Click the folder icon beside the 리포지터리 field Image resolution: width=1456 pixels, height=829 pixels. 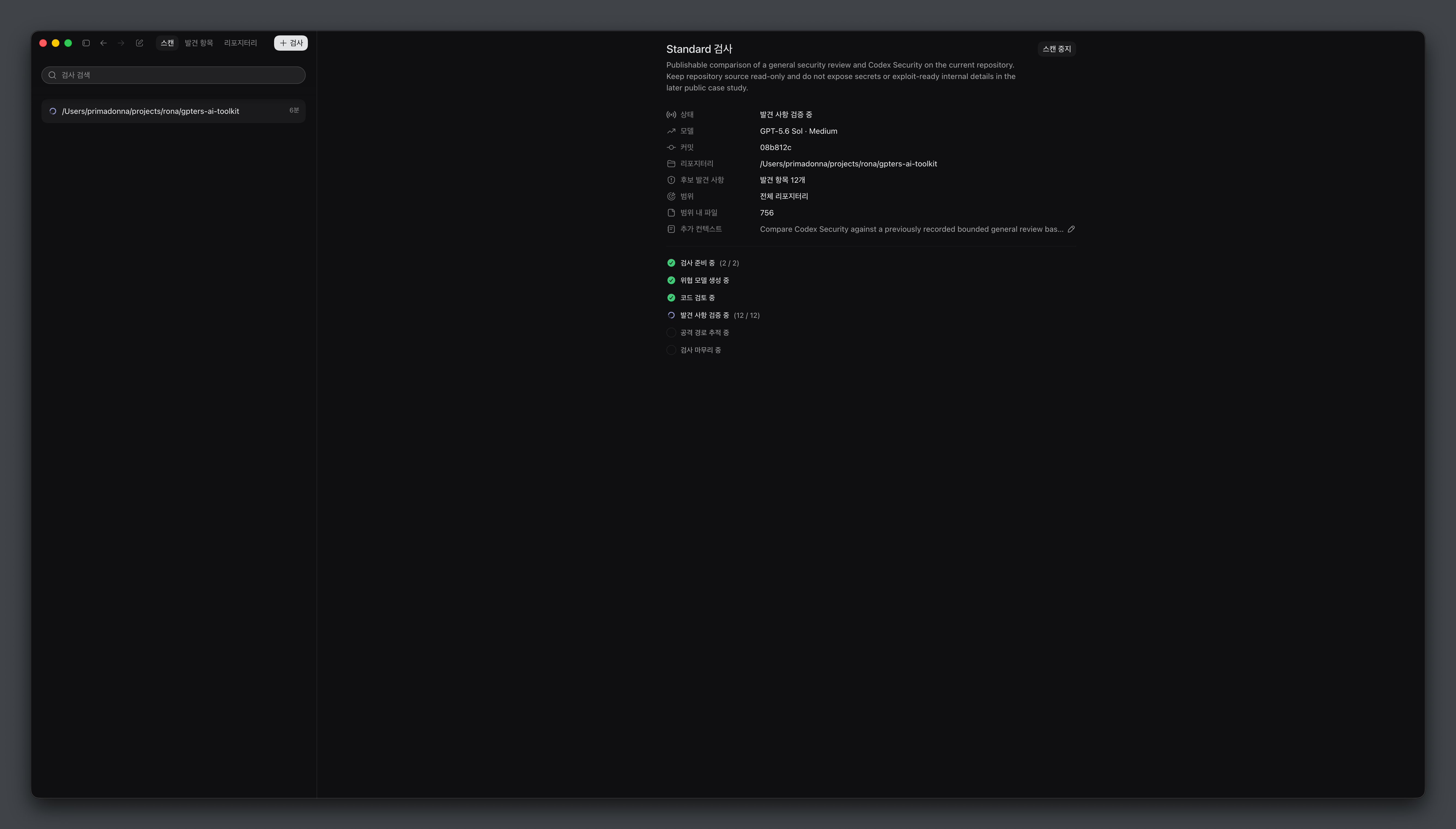[671, 164]
